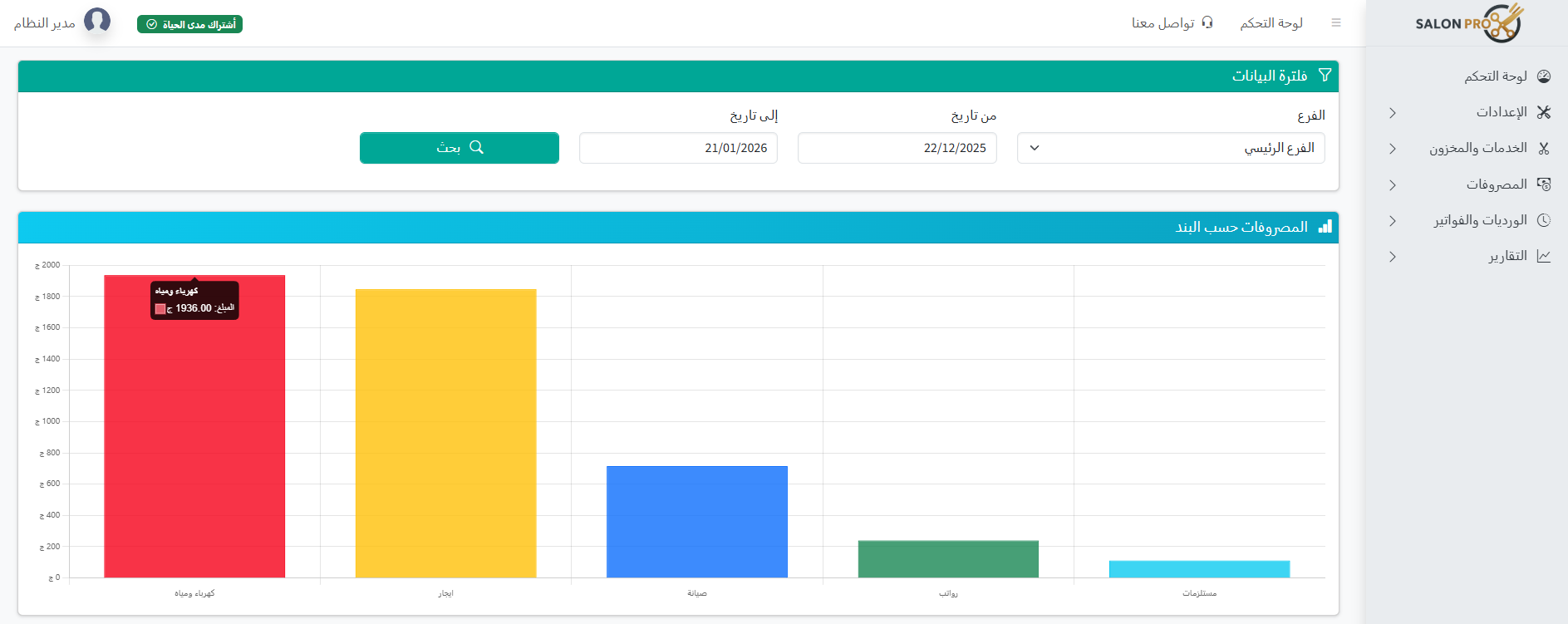Click the فلترة البيانات panel title

1270,76
